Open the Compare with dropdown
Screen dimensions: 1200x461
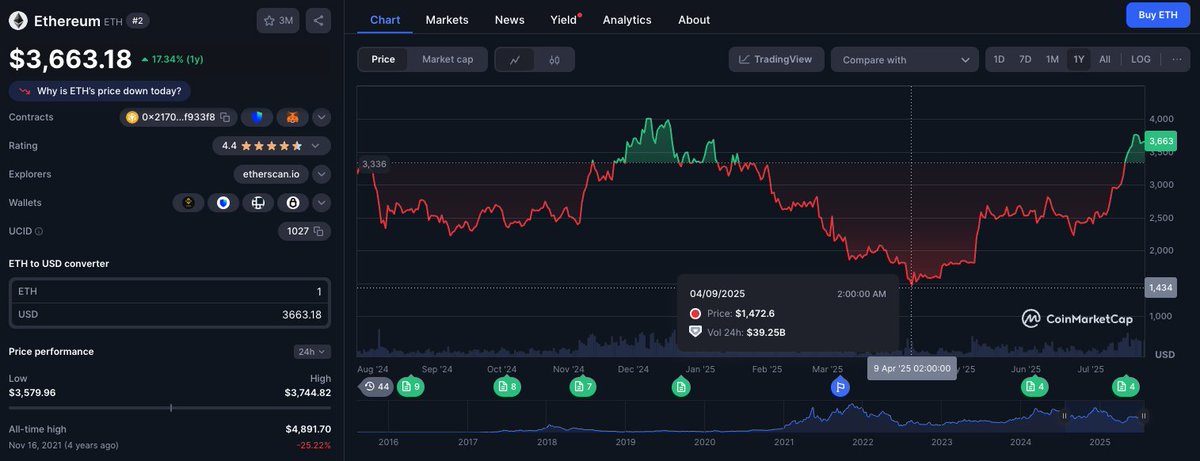(904, 60)
